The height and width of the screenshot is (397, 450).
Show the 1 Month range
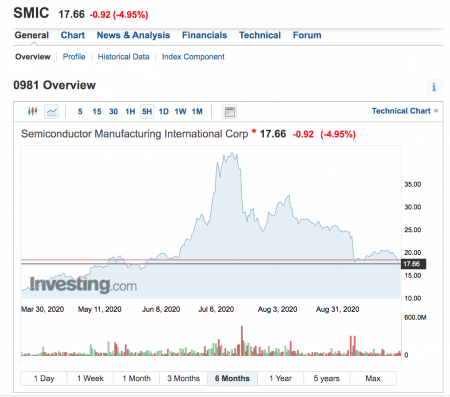137,378
